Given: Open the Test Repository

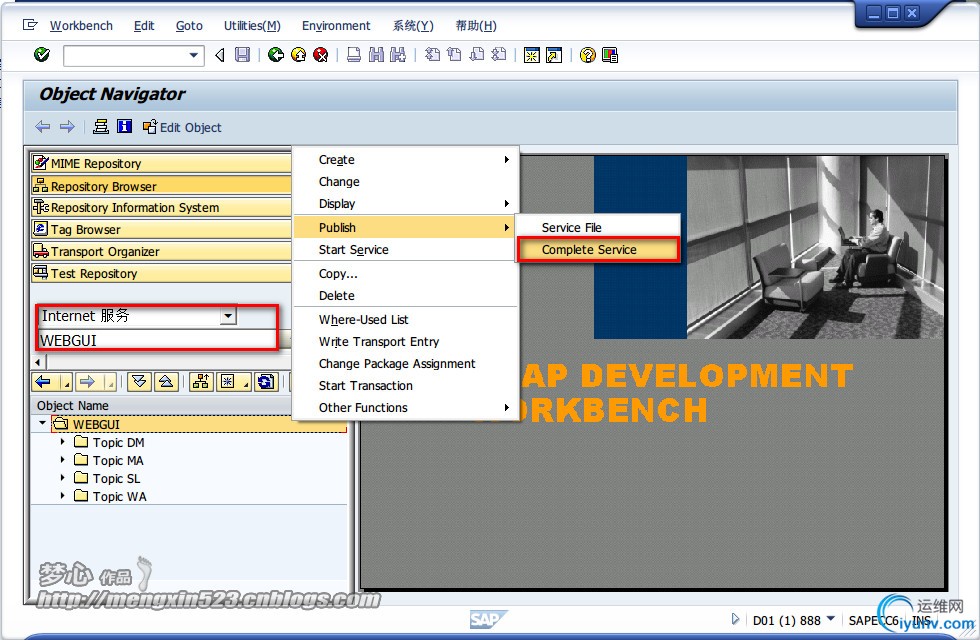Looking at the screenshot, I should [x=161, y=273].
